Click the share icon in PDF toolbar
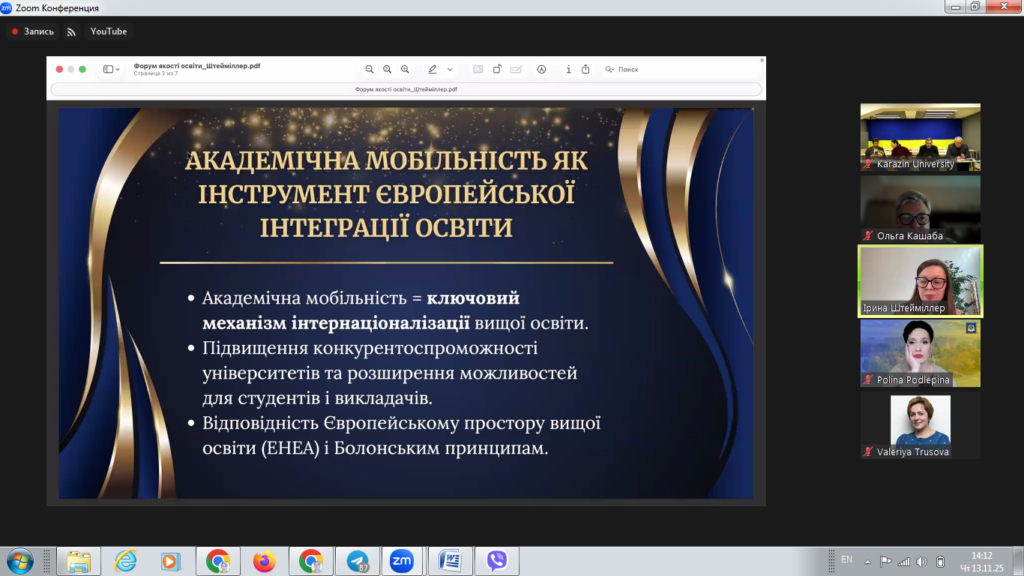1024x576 pixels. 585,69
